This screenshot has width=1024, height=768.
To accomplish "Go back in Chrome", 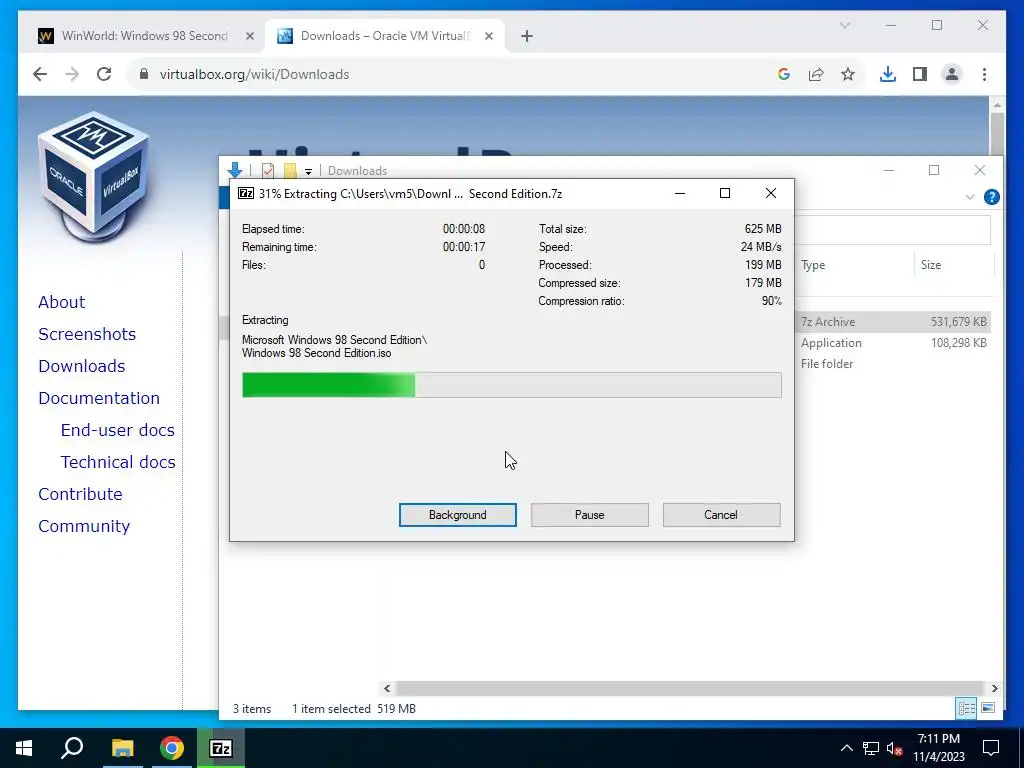I will (40, 74).
